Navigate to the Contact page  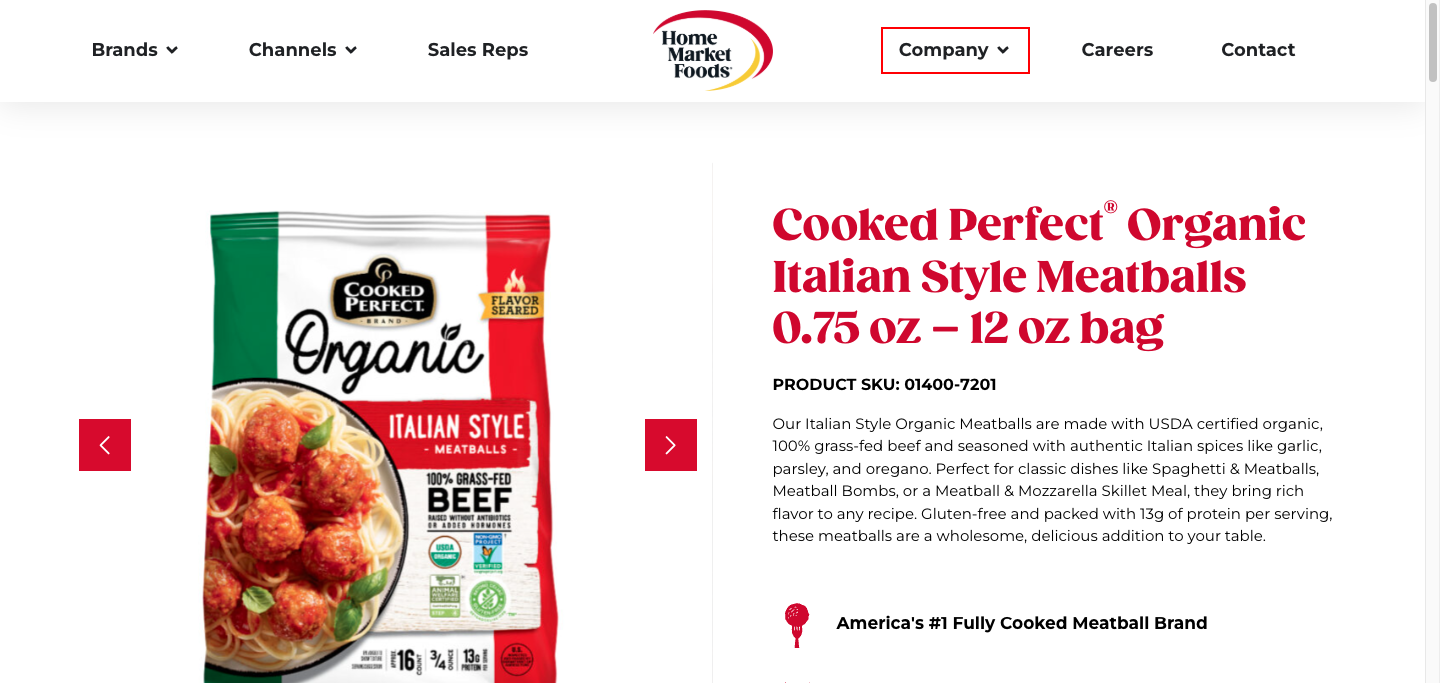click(1258, 50)
